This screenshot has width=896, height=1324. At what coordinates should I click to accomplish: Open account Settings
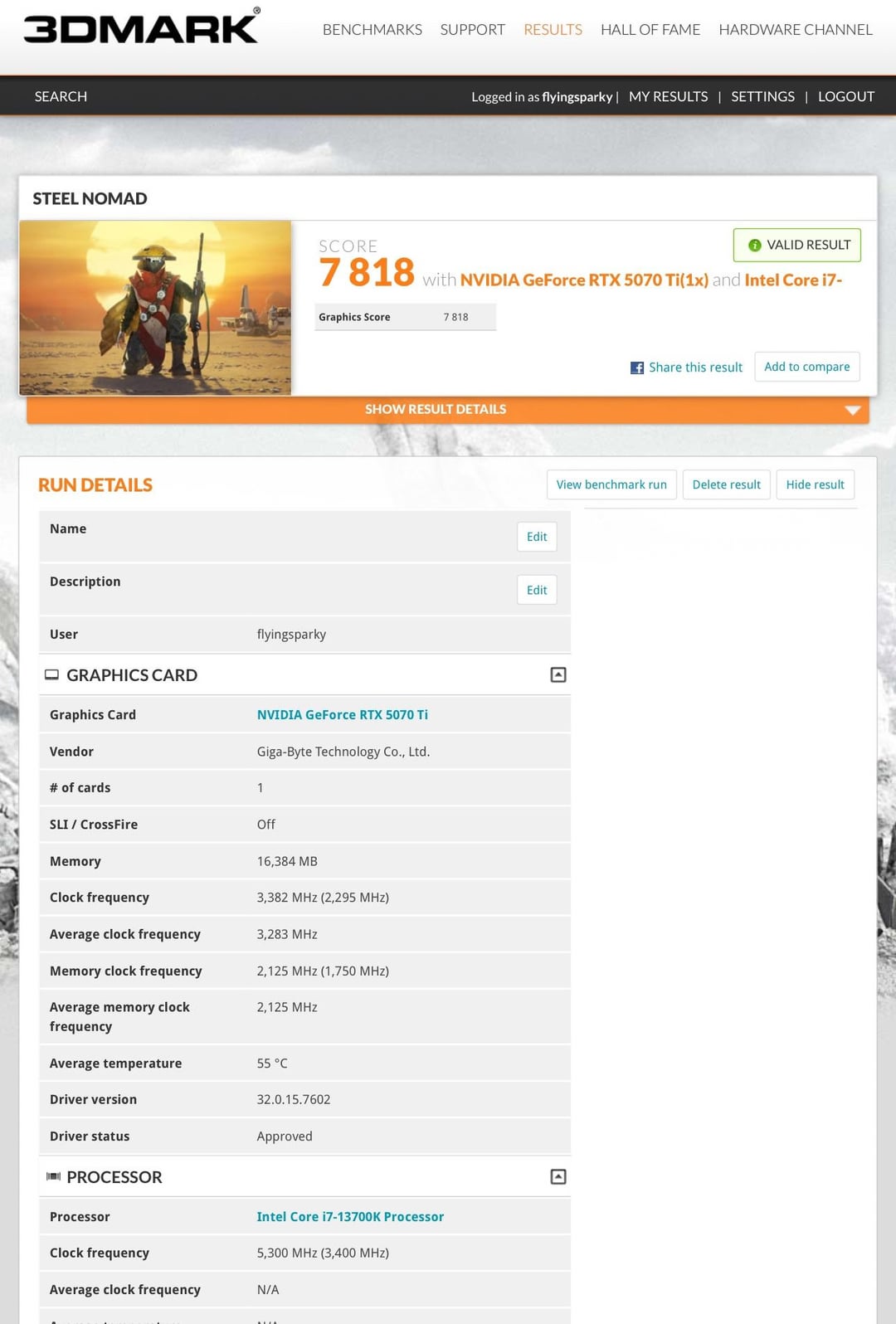click(x=763, y=96)
